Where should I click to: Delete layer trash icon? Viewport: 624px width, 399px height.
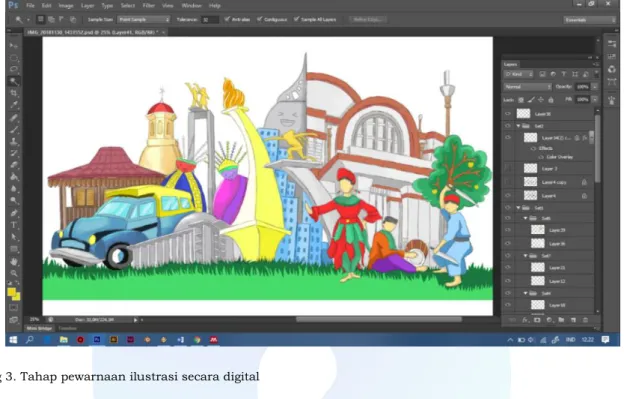(585, 320)
